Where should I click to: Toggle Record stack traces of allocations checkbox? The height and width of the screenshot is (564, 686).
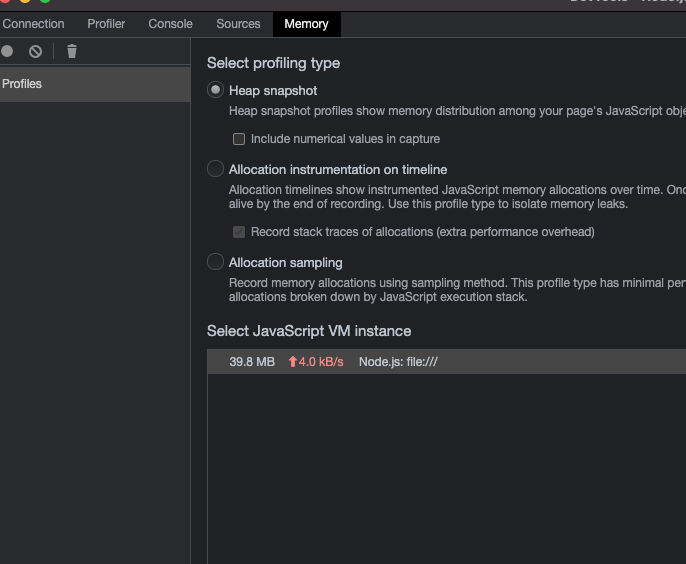pyautogui.click(x=239, y=232)
